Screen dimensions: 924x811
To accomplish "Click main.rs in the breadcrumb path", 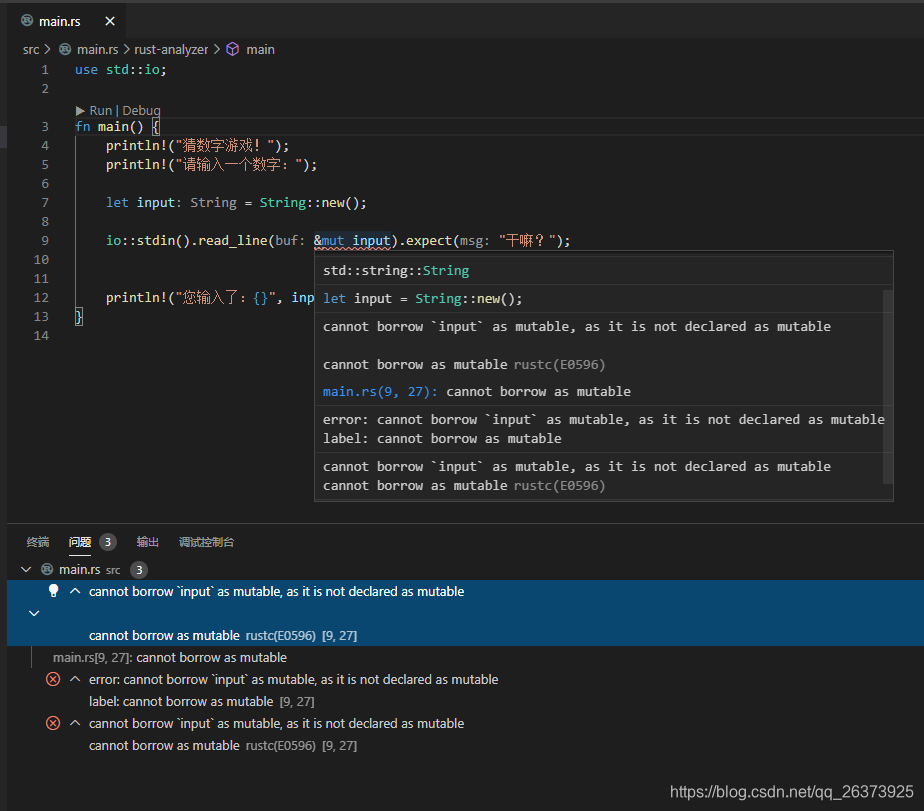I will click(97, 50).
